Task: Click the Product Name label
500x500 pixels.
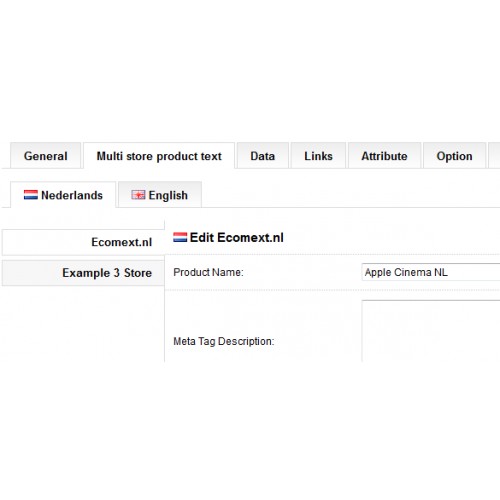Action: [208, 272]
